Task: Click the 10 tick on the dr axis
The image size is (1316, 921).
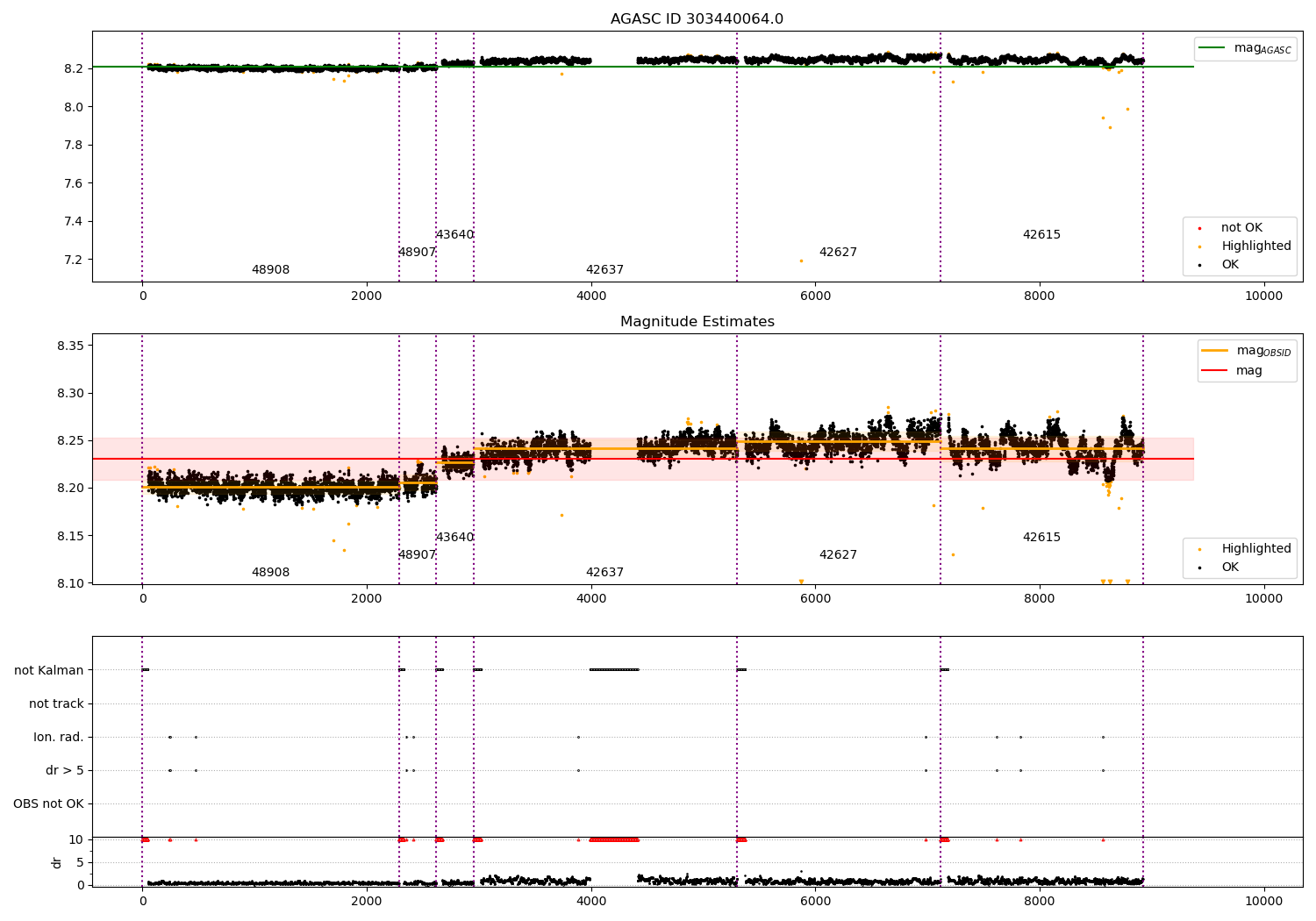Action: [x=76, y=839]
